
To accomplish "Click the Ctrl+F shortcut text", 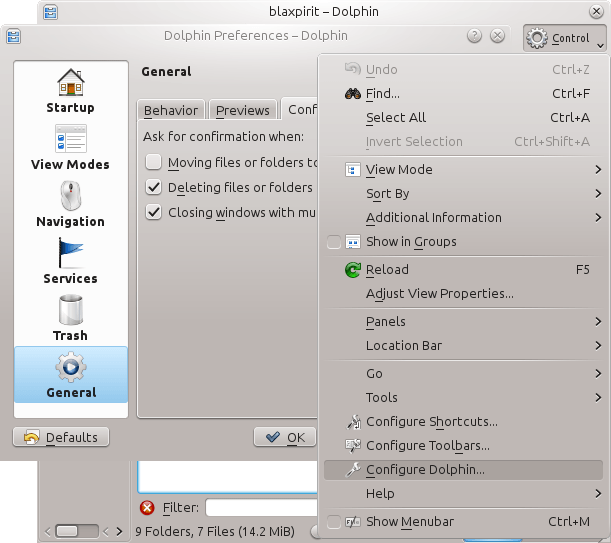I will (571, 94).
